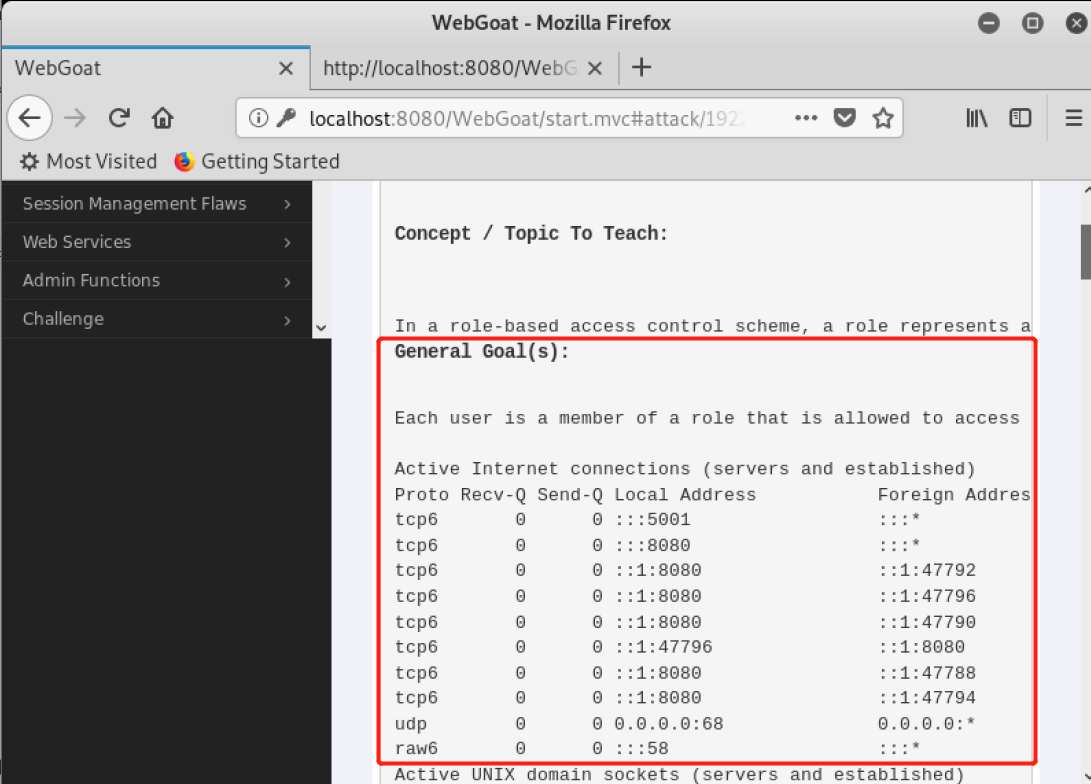This screenshot has height=784, width=1091.
Task: Click the forward navigation arrow
Action: tap(74, 118)
